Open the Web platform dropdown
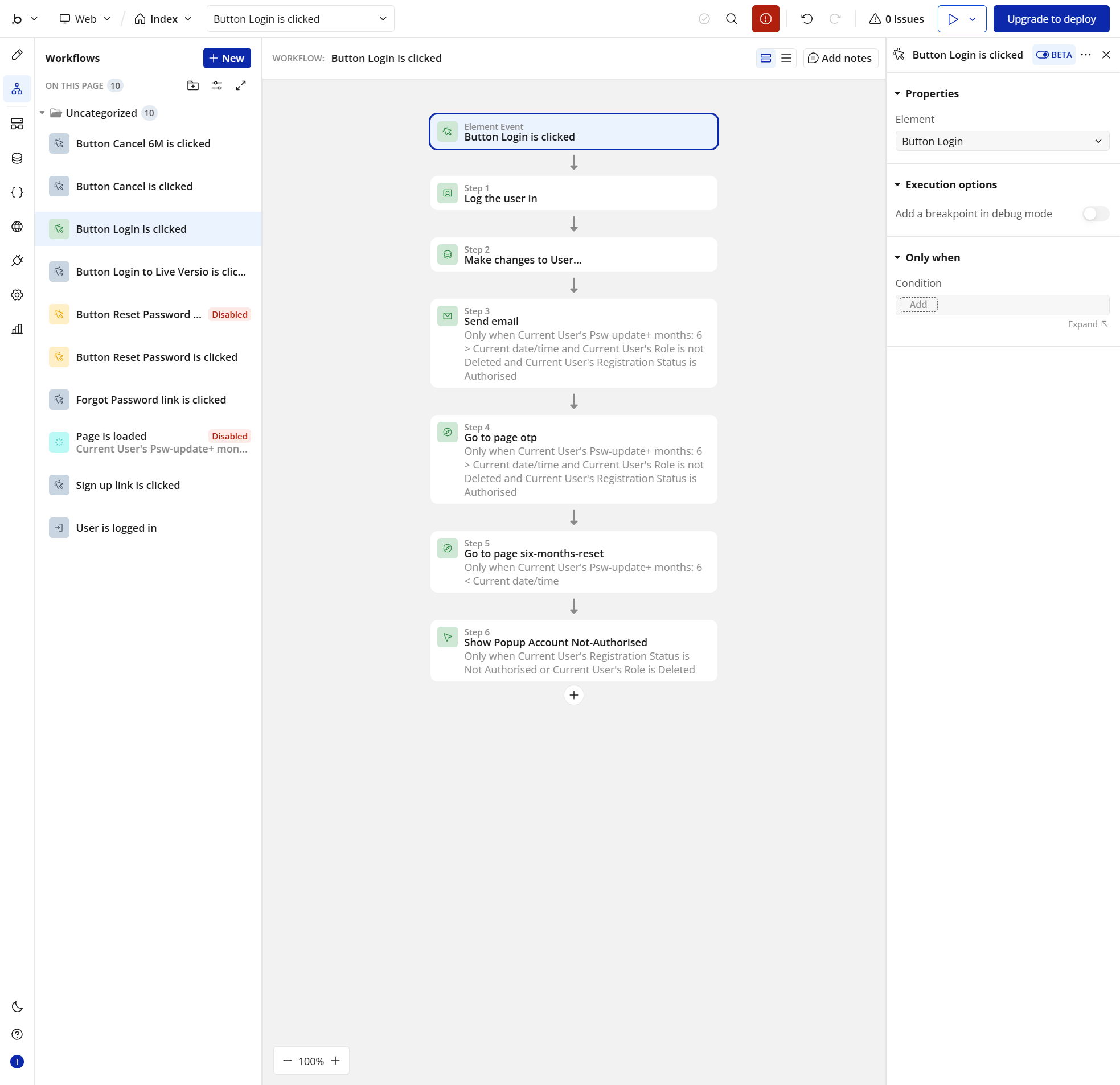Image resolution: width=1120 pixels, height=1085 pixels. [85, 19]
